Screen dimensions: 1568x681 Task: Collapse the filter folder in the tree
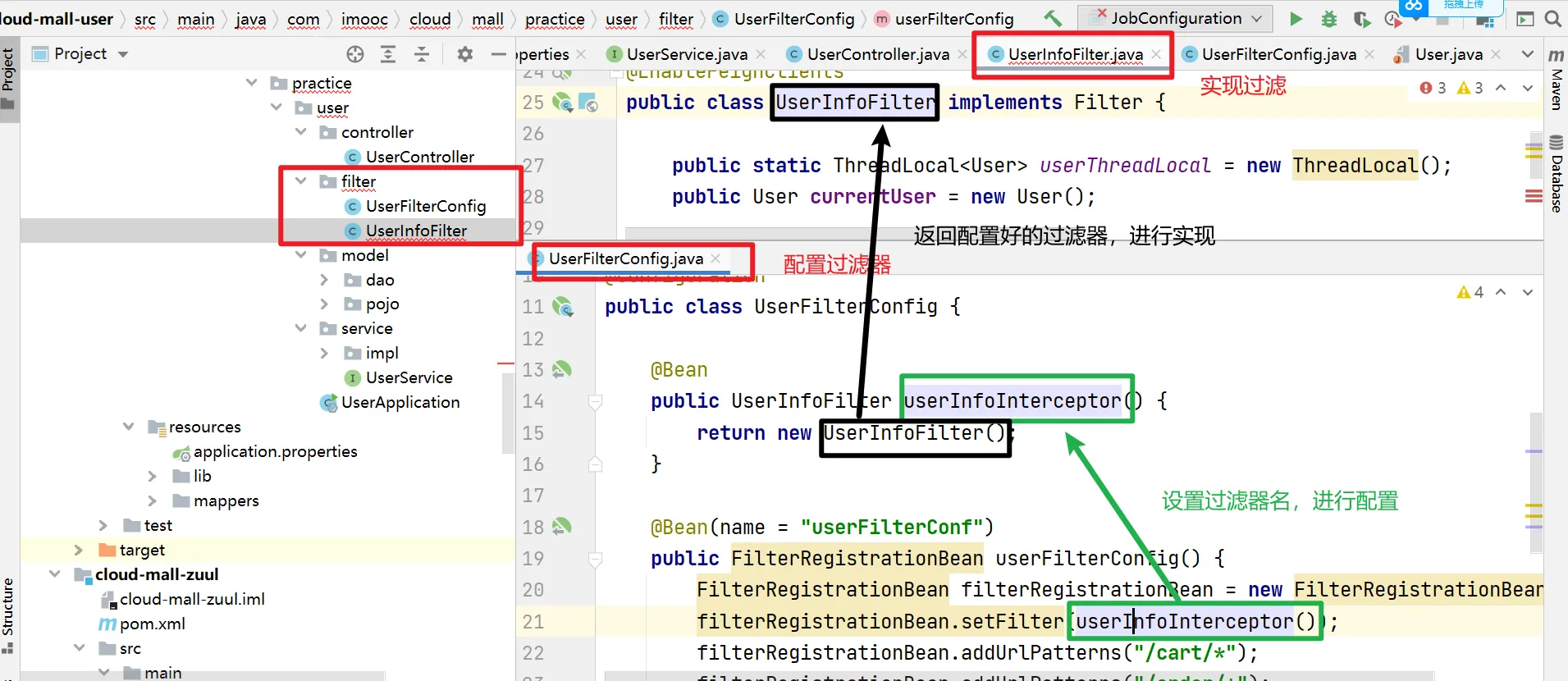(301, 181)
